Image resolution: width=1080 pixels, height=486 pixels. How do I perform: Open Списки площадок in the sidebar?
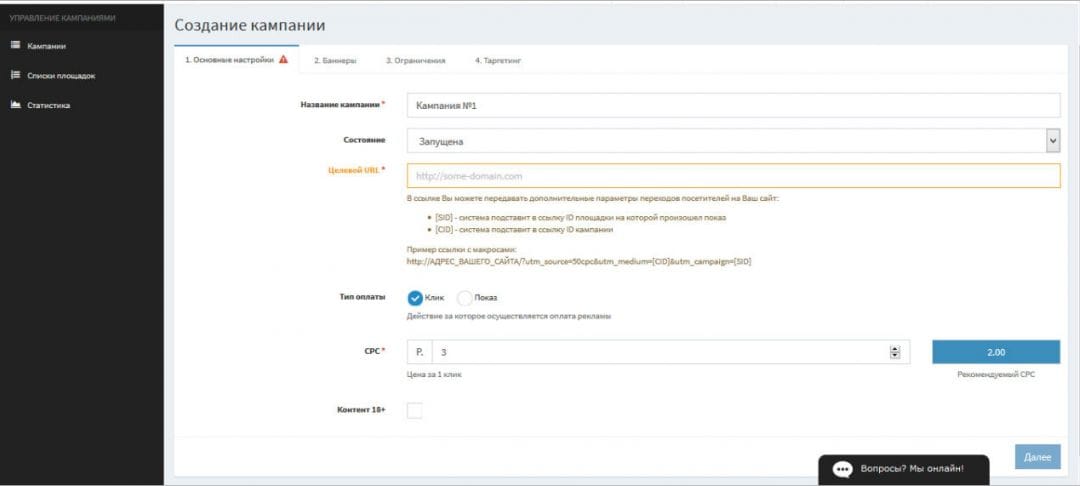point(61,76)
